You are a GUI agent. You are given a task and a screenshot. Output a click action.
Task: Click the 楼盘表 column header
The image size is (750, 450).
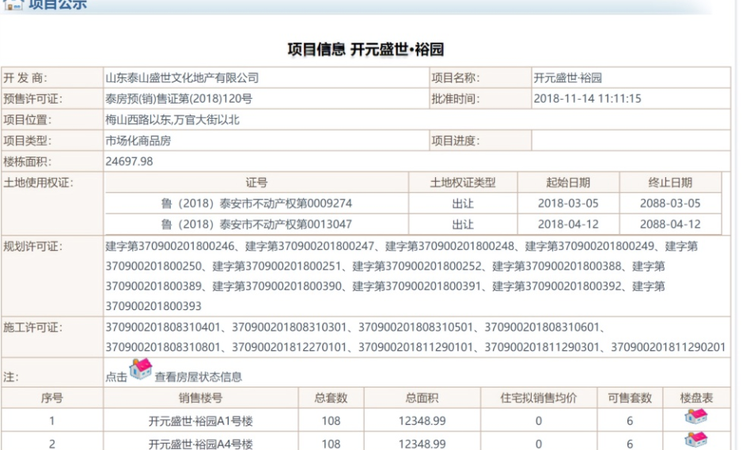click(696, 398)
